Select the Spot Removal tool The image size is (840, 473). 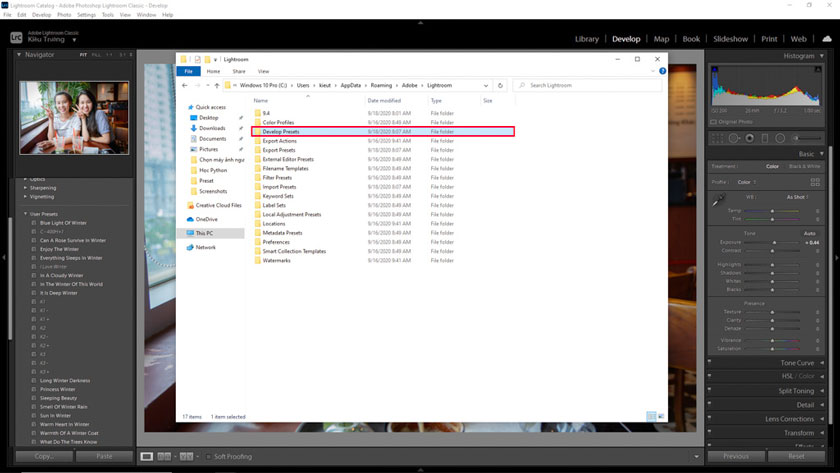[x=734, y=138]
